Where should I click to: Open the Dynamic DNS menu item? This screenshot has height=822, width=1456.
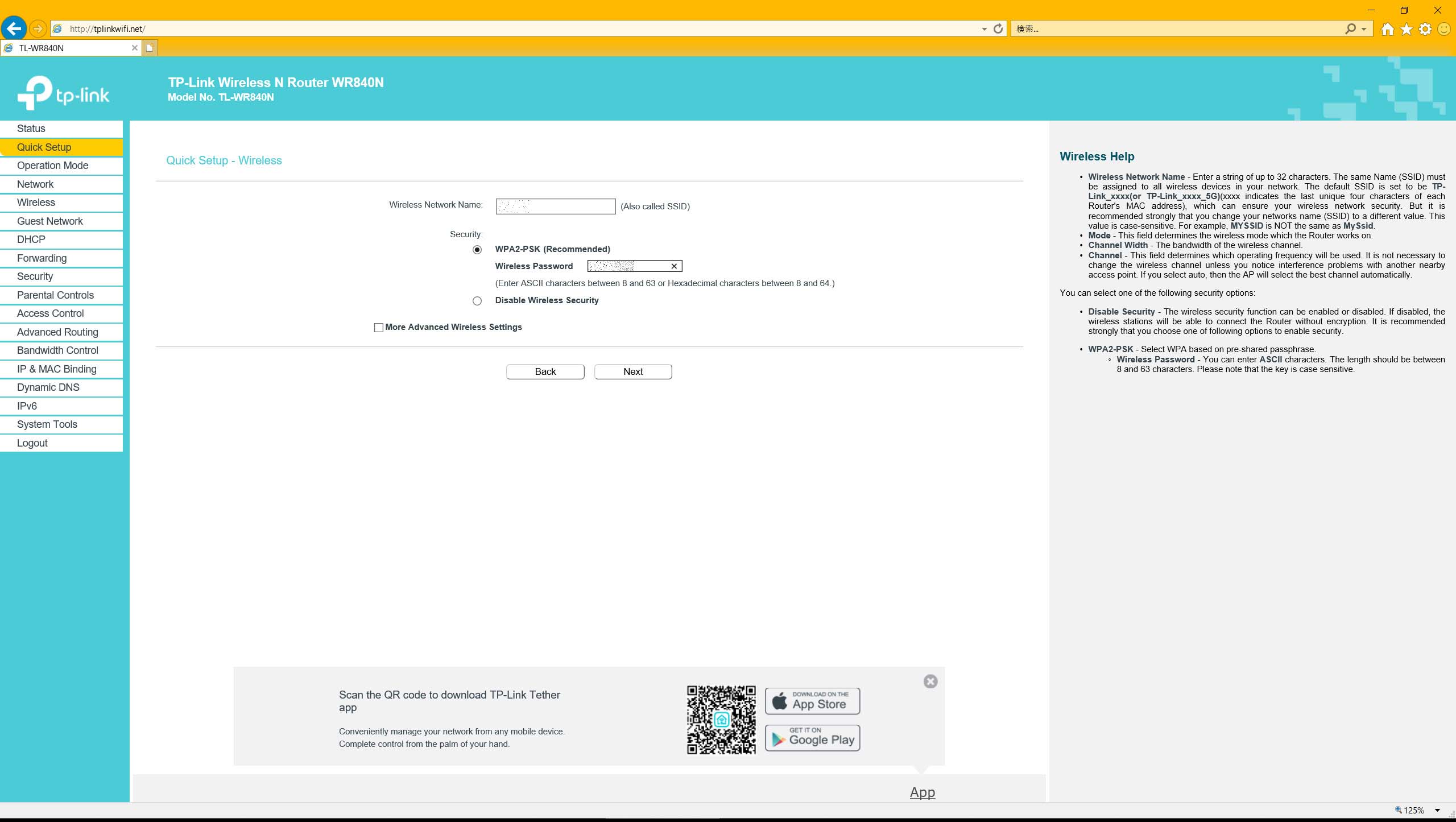pos(61,387)
